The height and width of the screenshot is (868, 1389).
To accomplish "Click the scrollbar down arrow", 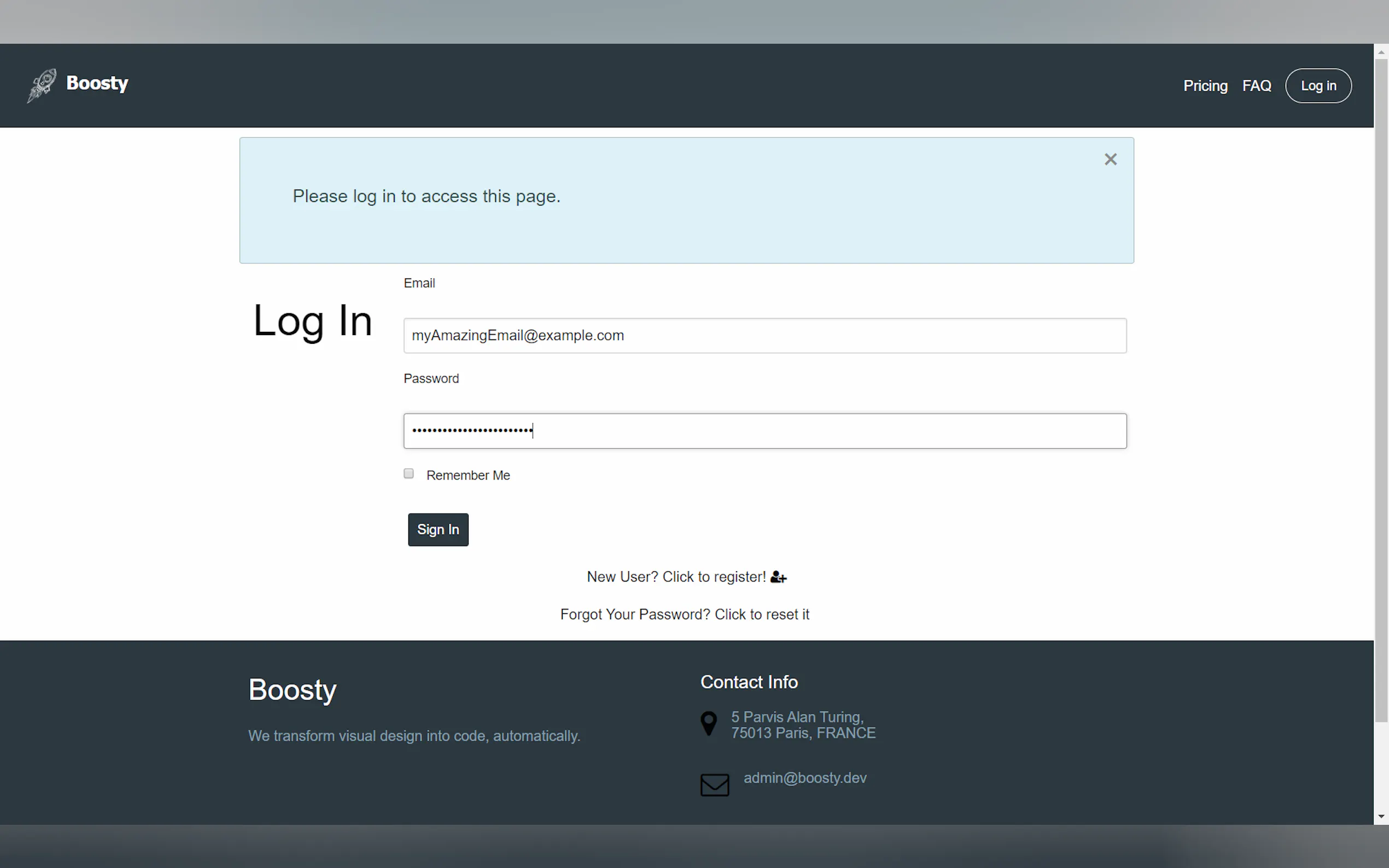I will [1381, 816].
